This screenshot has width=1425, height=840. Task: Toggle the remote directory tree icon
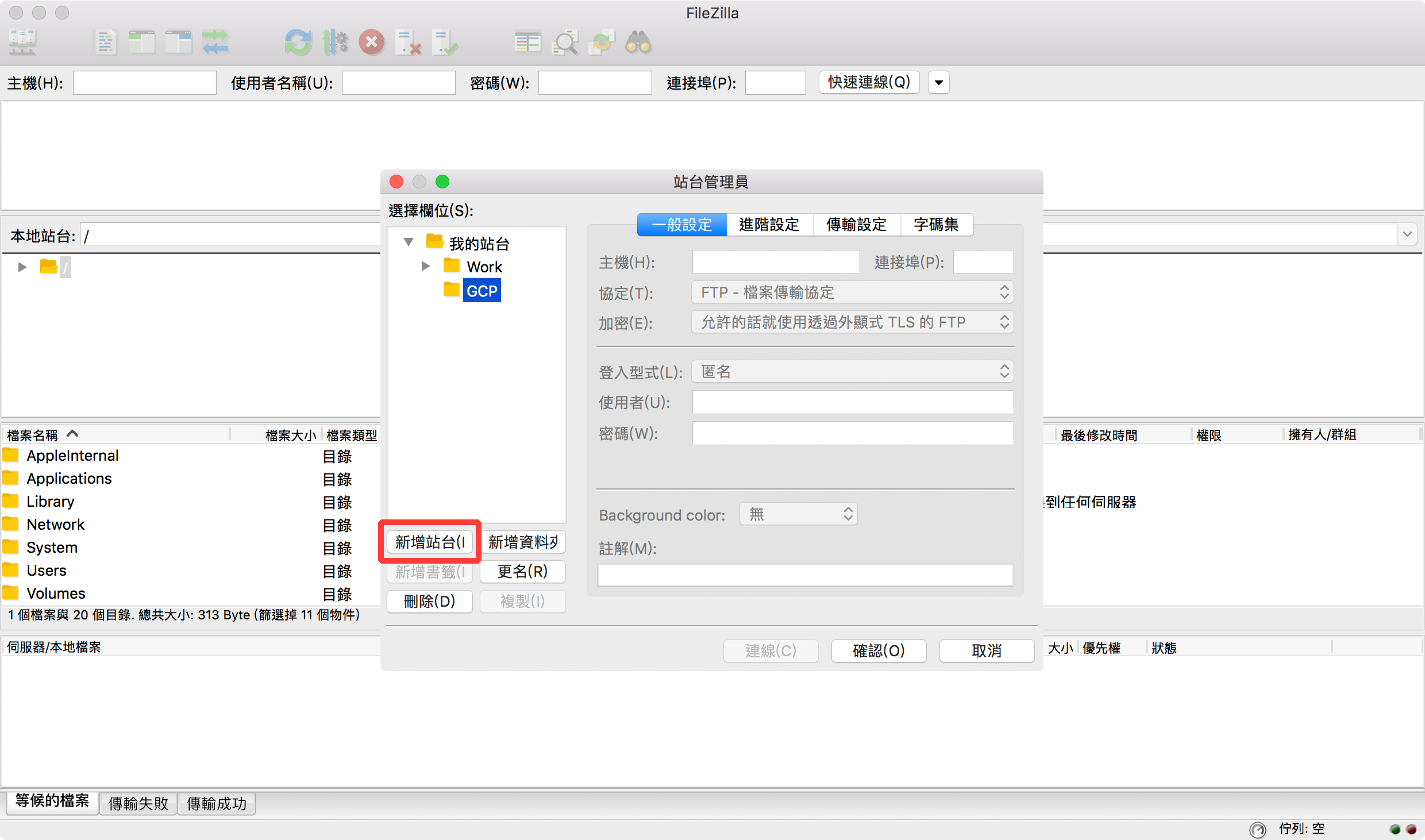pos(179,43)
